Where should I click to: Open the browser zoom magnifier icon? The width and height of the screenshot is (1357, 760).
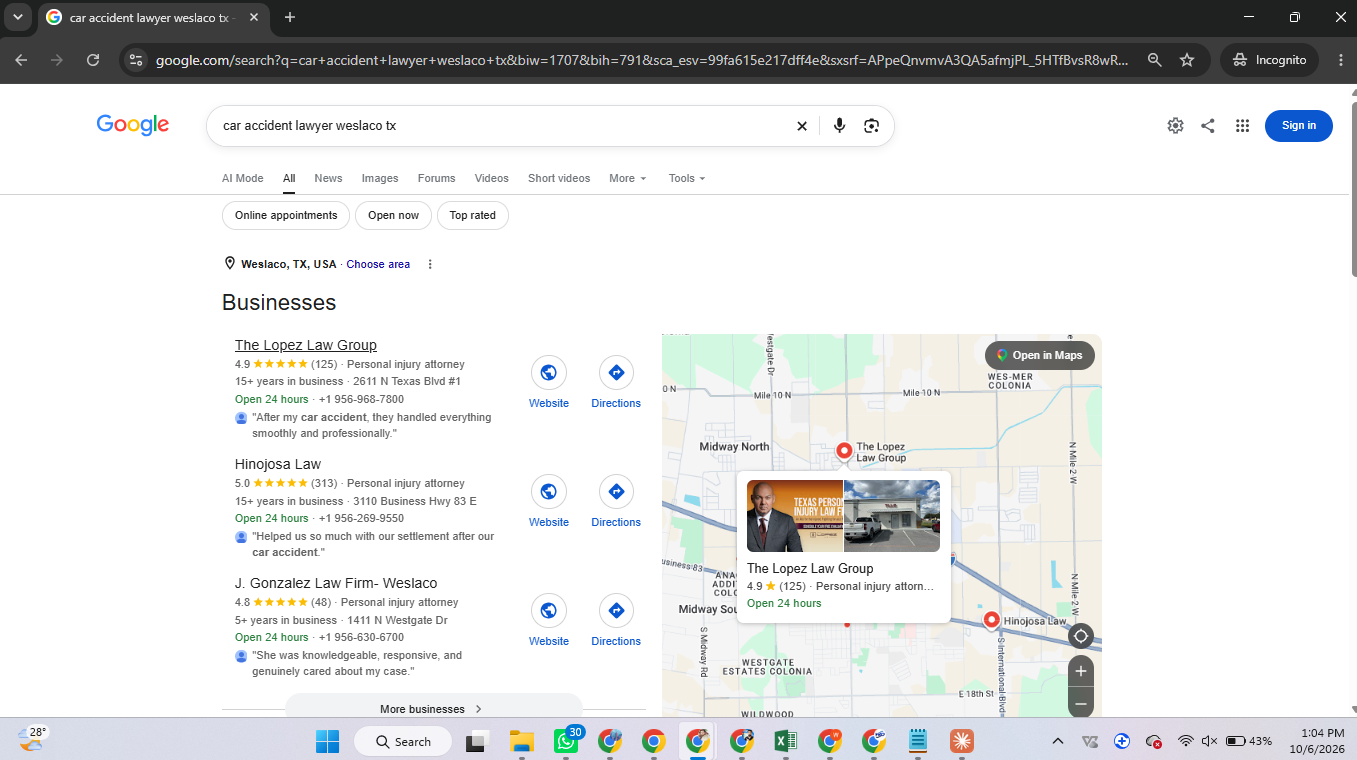point(1154,60)
